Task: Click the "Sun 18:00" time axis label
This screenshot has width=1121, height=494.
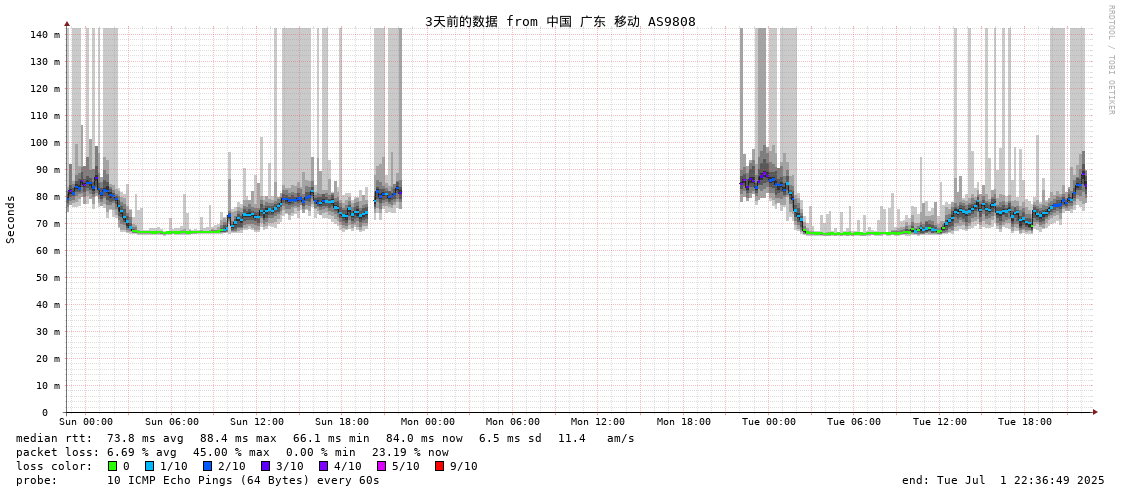Action: click(342, 422)
